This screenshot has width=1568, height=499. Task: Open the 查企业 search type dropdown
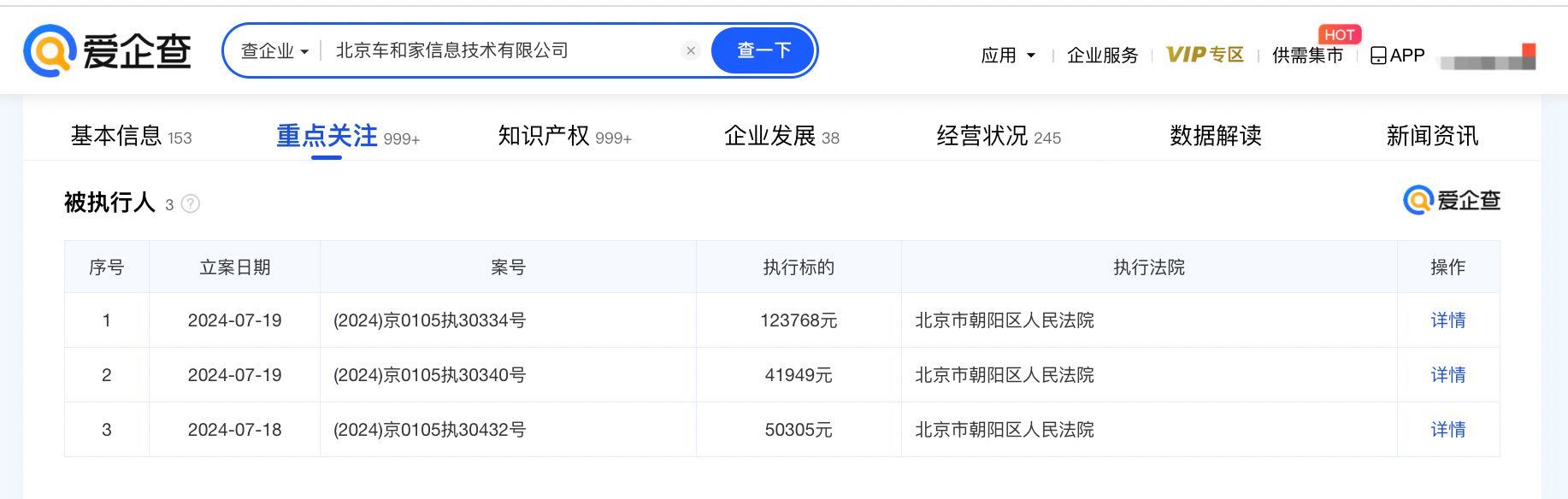click(x=274, y=50)
